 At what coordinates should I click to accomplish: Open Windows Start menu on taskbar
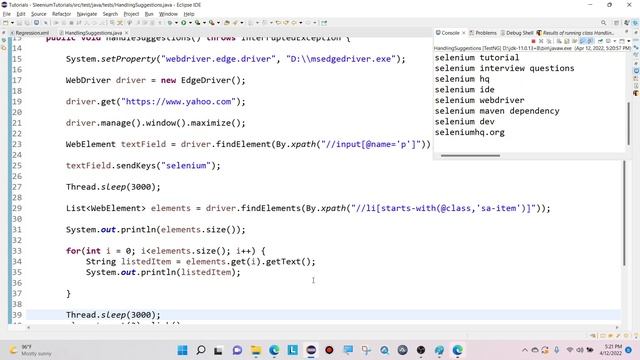pyautogui.click(x=182, y=350)
